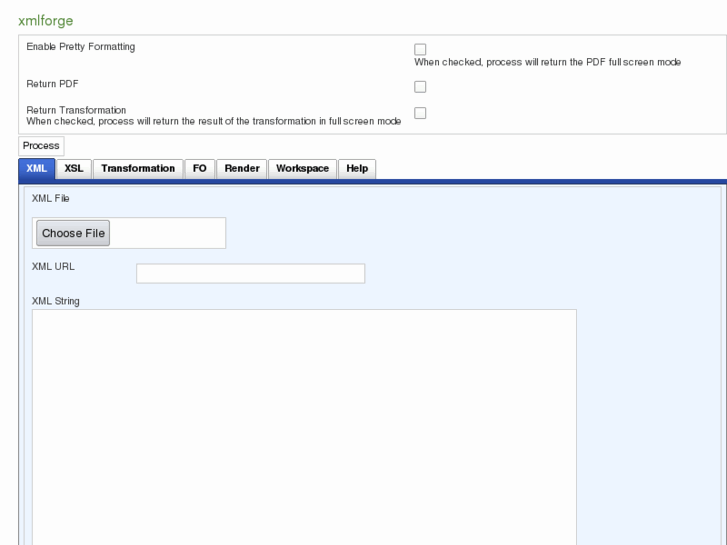Click Choose File for XML File
Screen dimensions: 727x545
tap(73, 233)
